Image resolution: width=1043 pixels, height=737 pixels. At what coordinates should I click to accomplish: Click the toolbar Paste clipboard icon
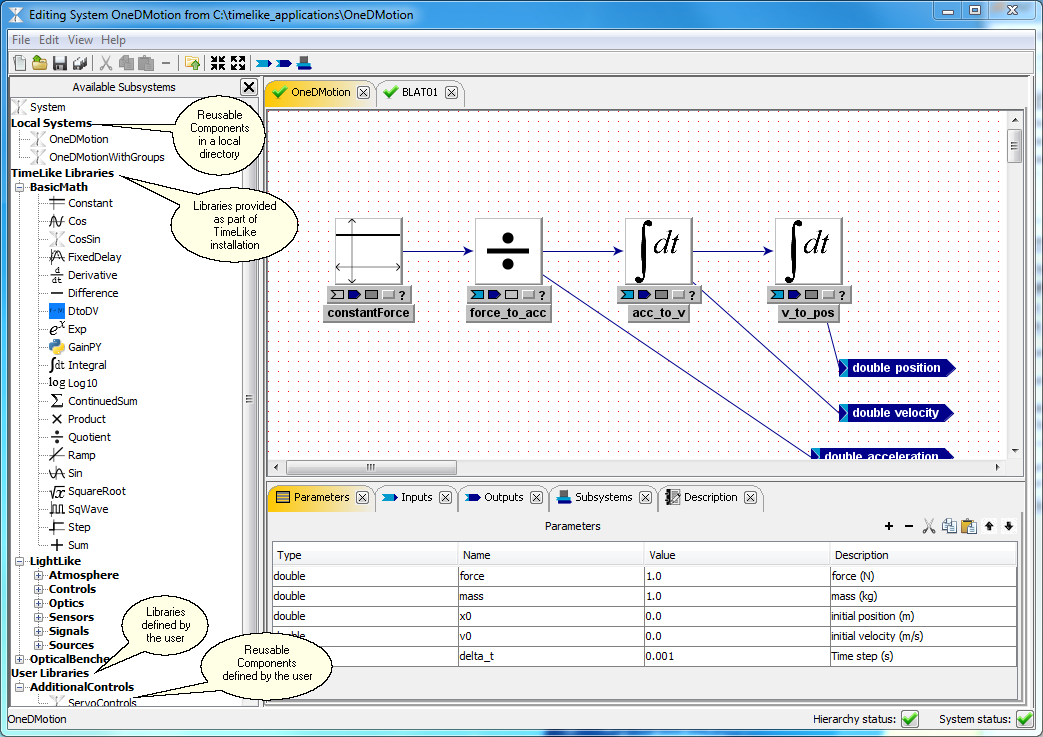(146, 63)
